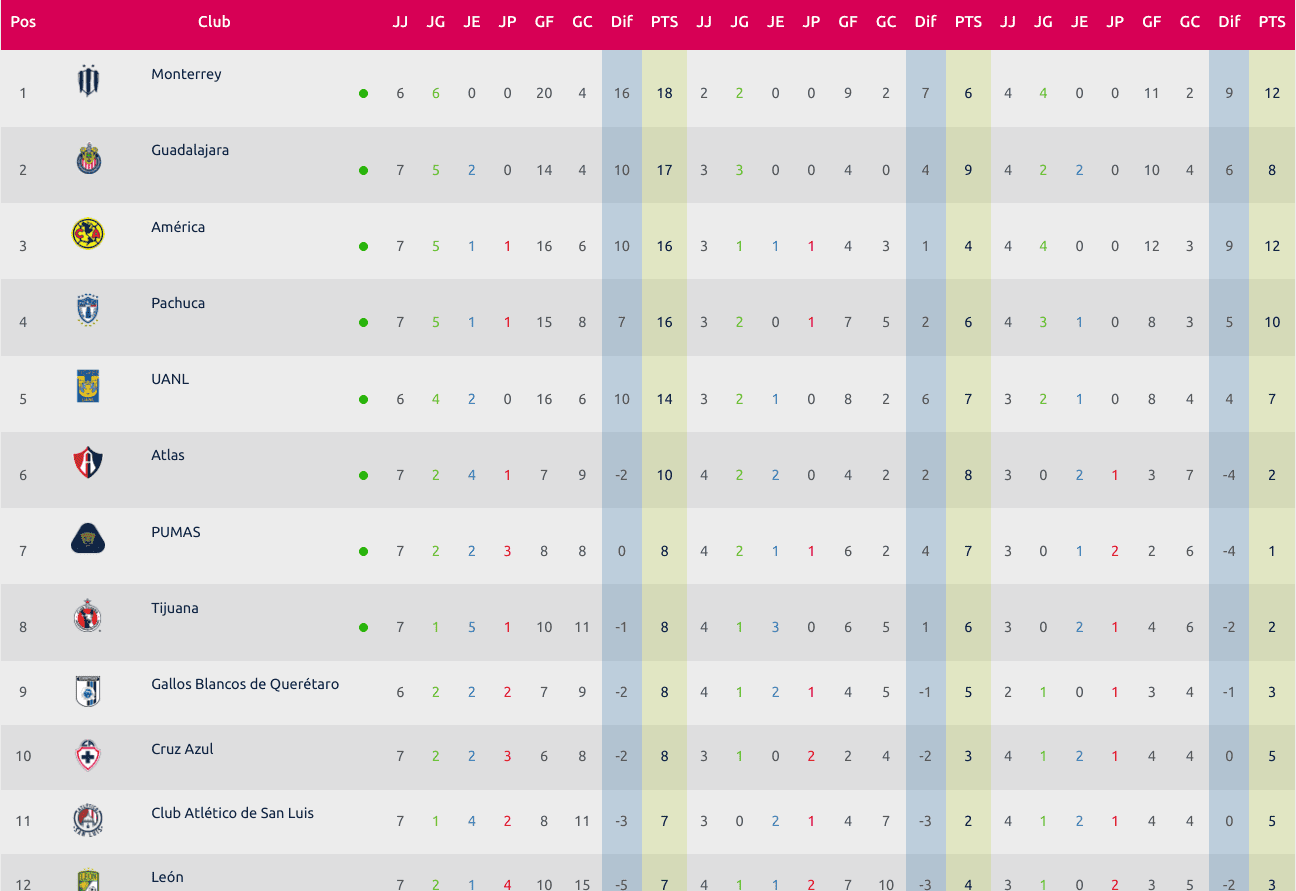The width and height of the screenshot is (1296, 891).
Task: Open the UANL club name
Action: (x=170, y=379)
